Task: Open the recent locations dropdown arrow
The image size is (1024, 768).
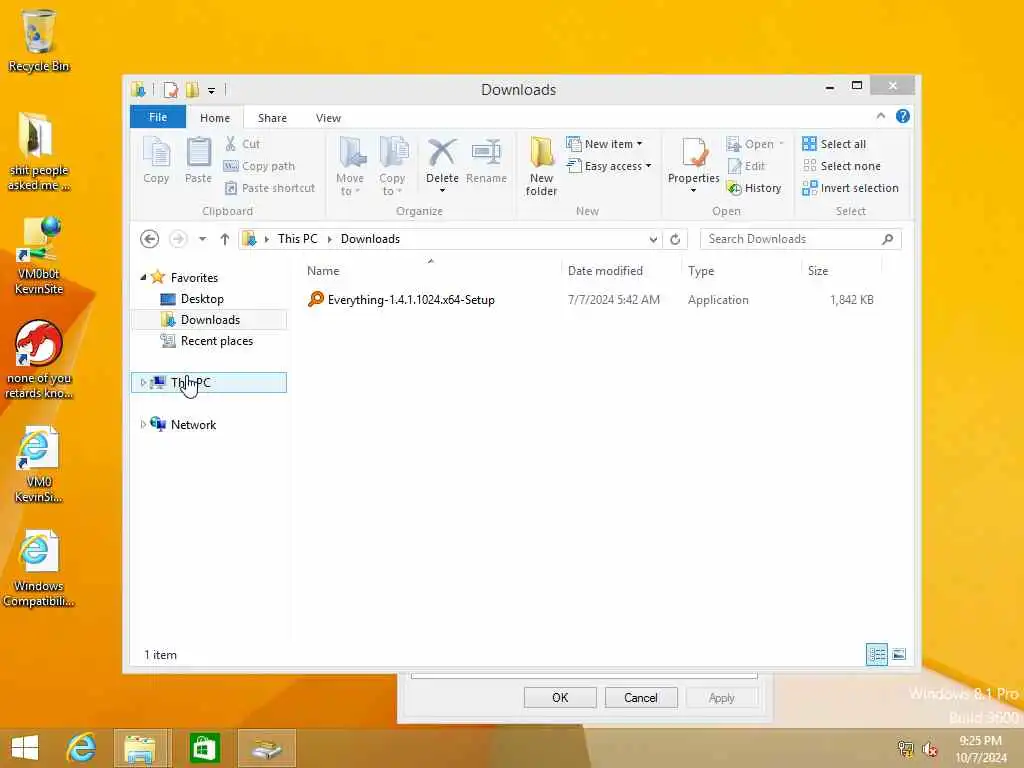Action: 202,239
